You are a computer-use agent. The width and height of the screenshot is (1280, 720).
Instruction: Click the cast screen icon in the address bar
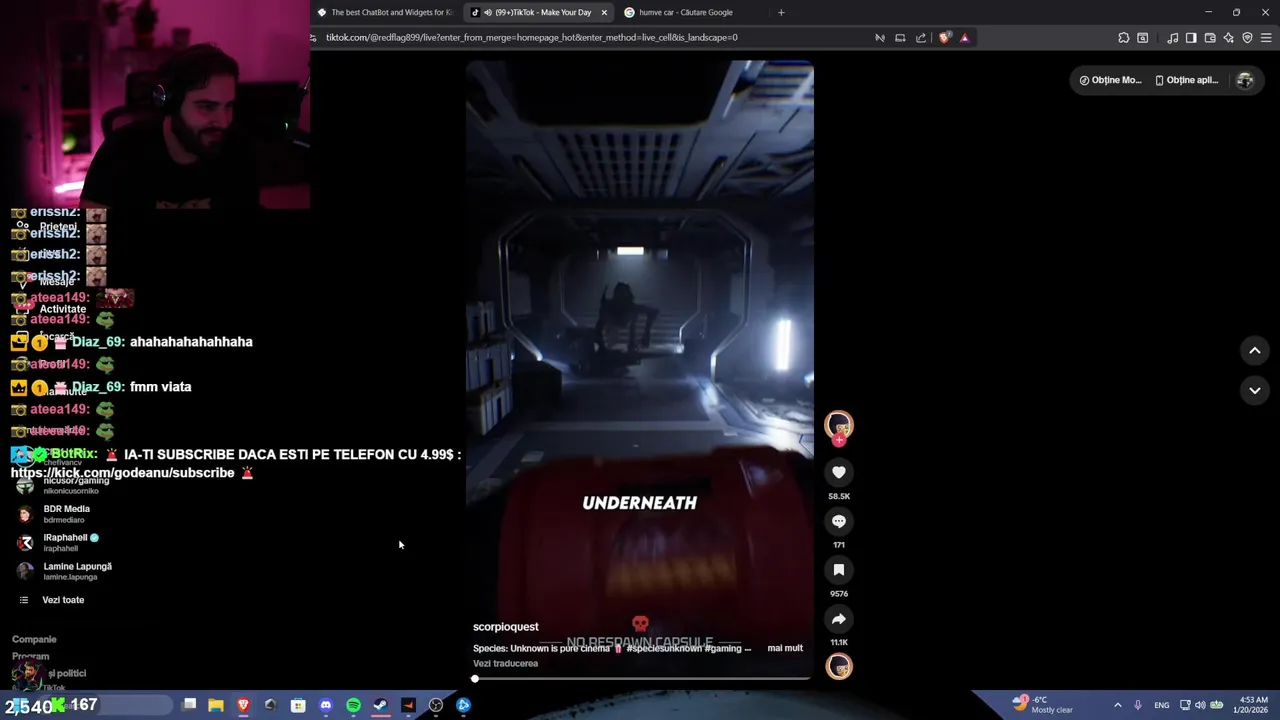coord(900,38)
